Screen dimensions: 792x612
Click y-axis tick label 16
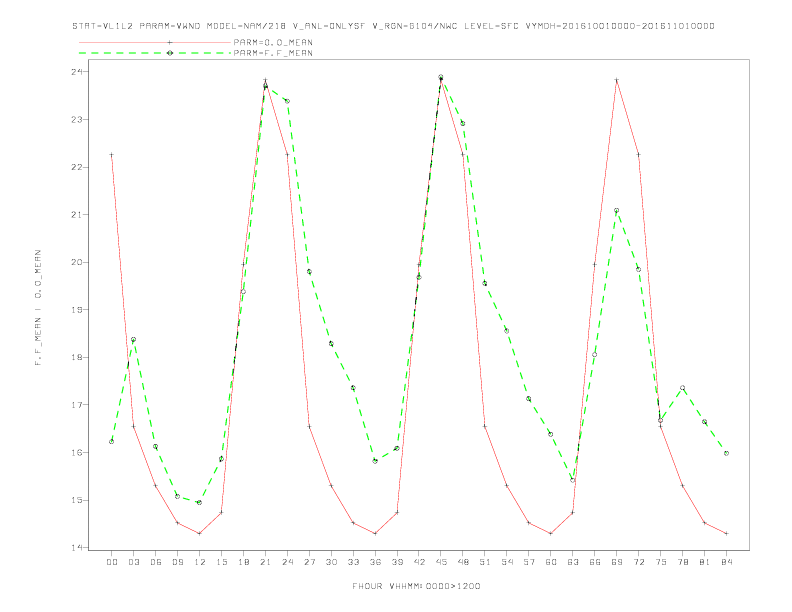click(76, 452)
